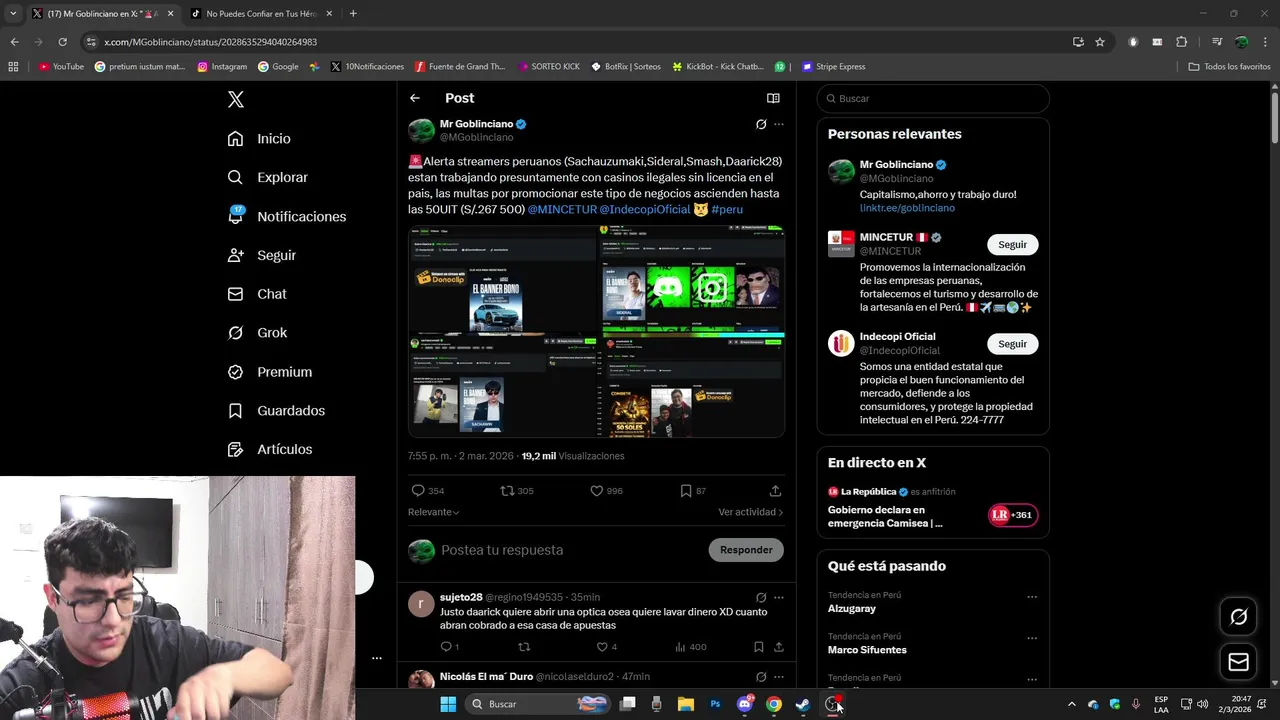Click floating Grok button at right
Viewport: 1280px width, 720px height.
1238,617
